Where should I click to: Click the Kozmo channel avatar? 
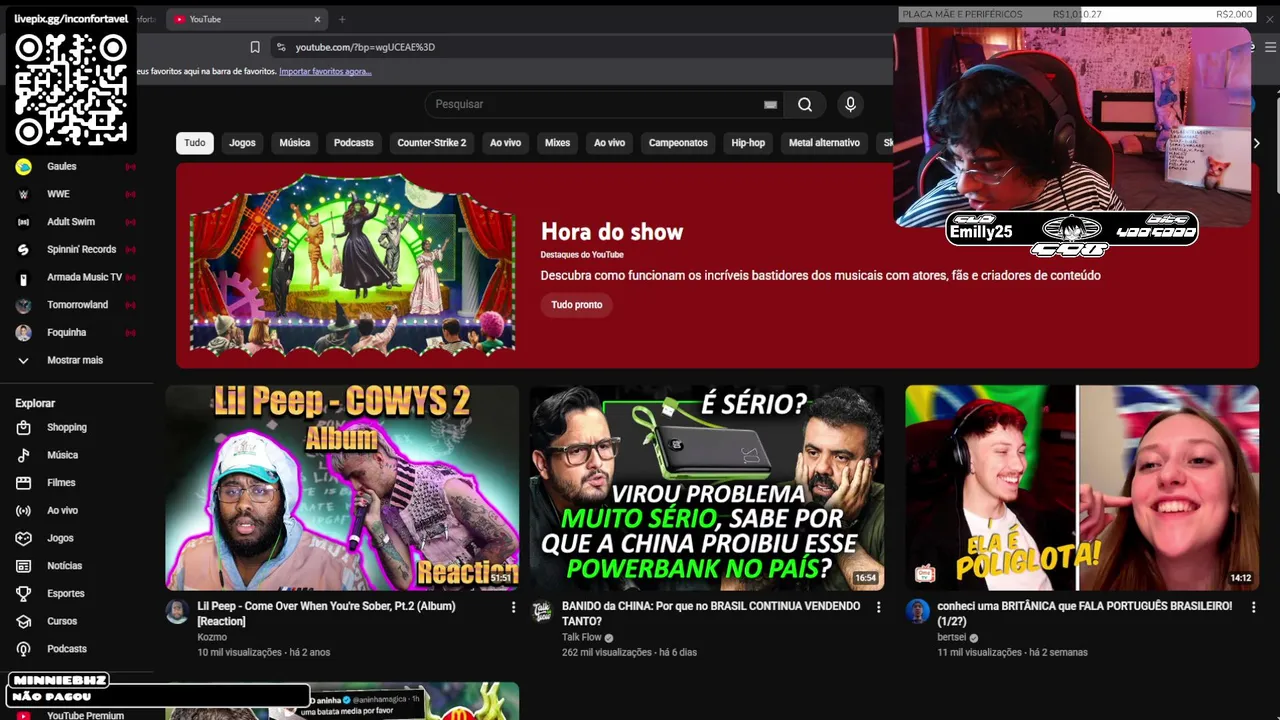tap(177, 612)
